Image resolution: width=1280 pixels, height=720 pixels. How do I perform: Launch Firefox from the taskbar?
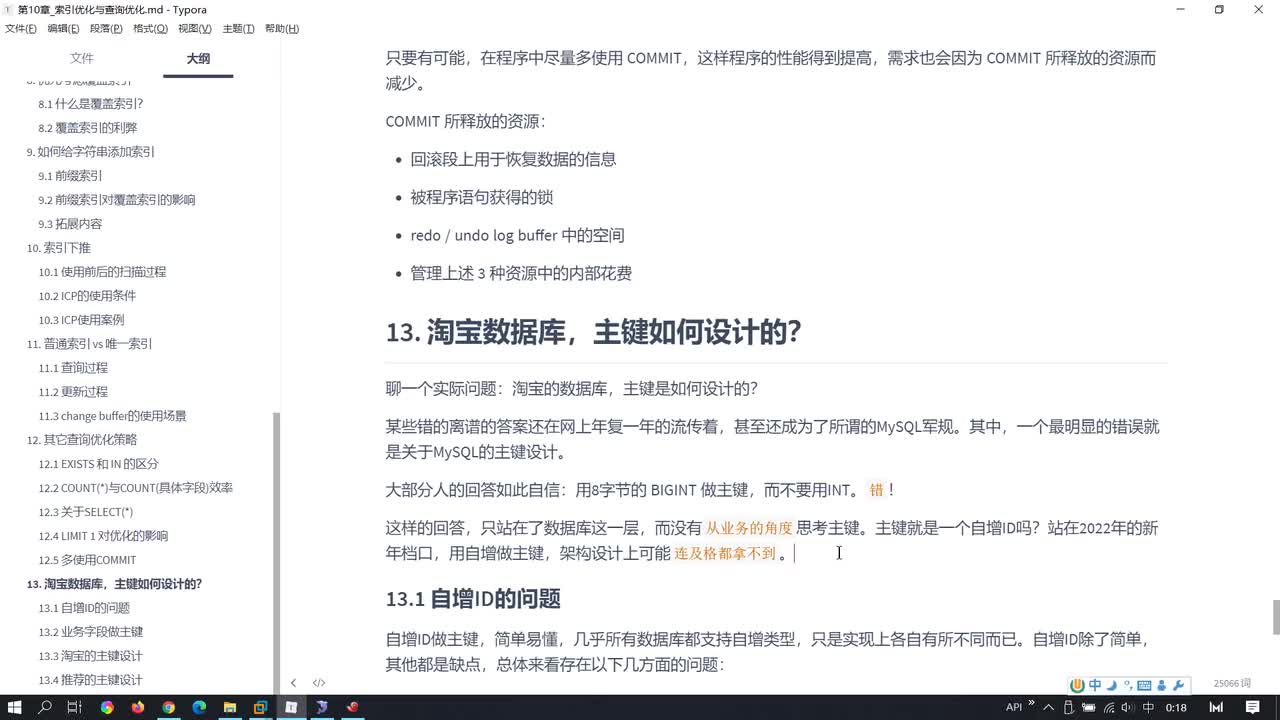pos(137,707)
